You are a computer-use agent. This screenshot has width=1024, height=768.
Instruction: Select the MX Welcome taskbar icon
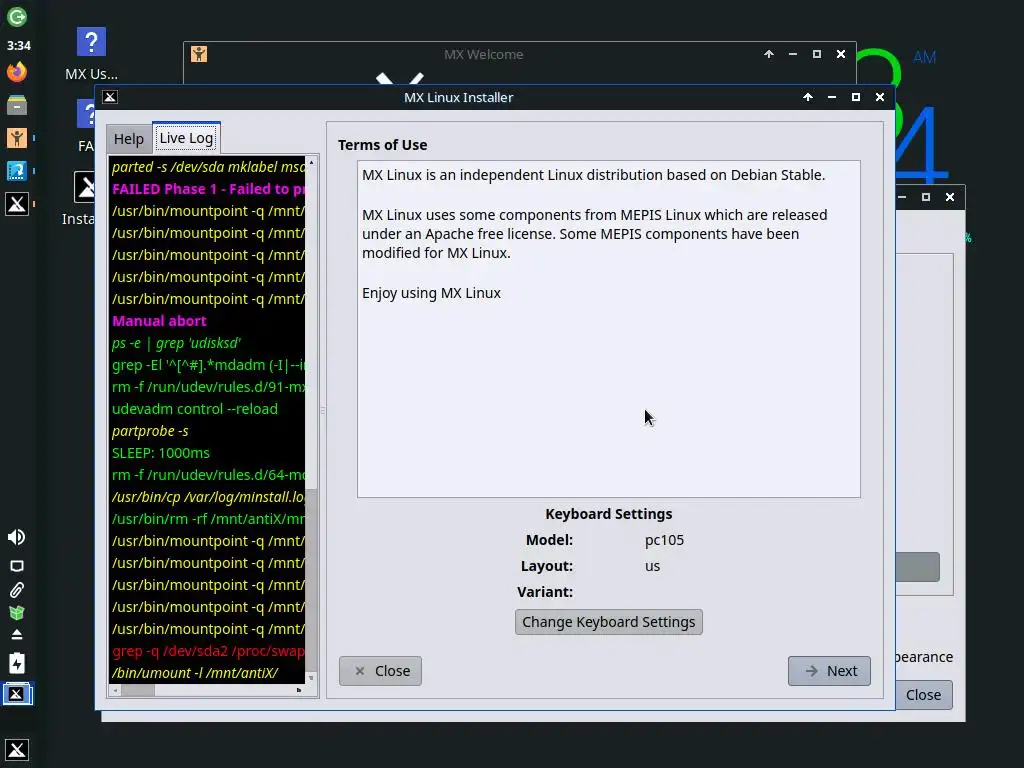click(17, 138)
